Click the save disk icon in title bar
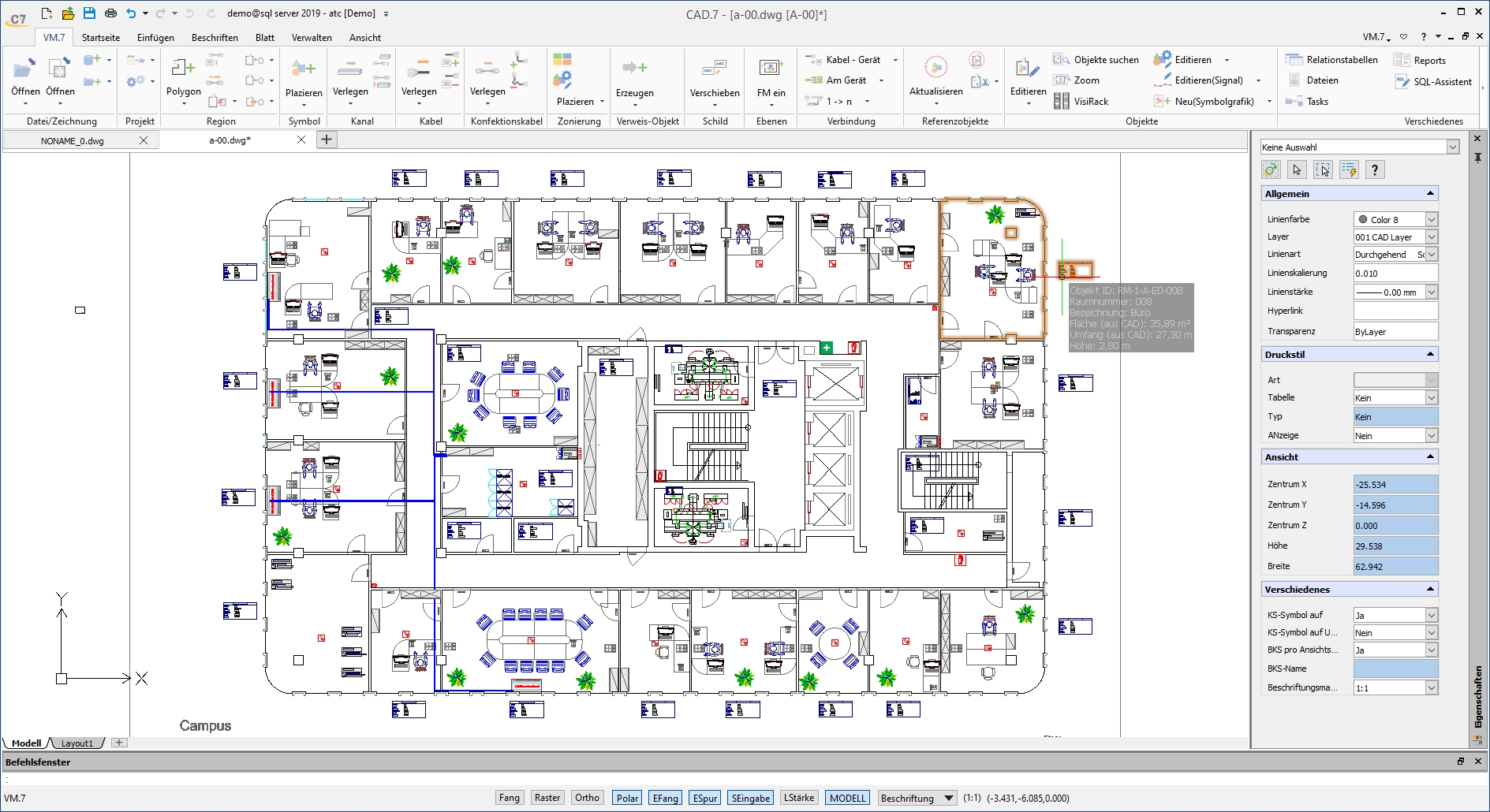1490x812 pixels. tap(89, 13)
